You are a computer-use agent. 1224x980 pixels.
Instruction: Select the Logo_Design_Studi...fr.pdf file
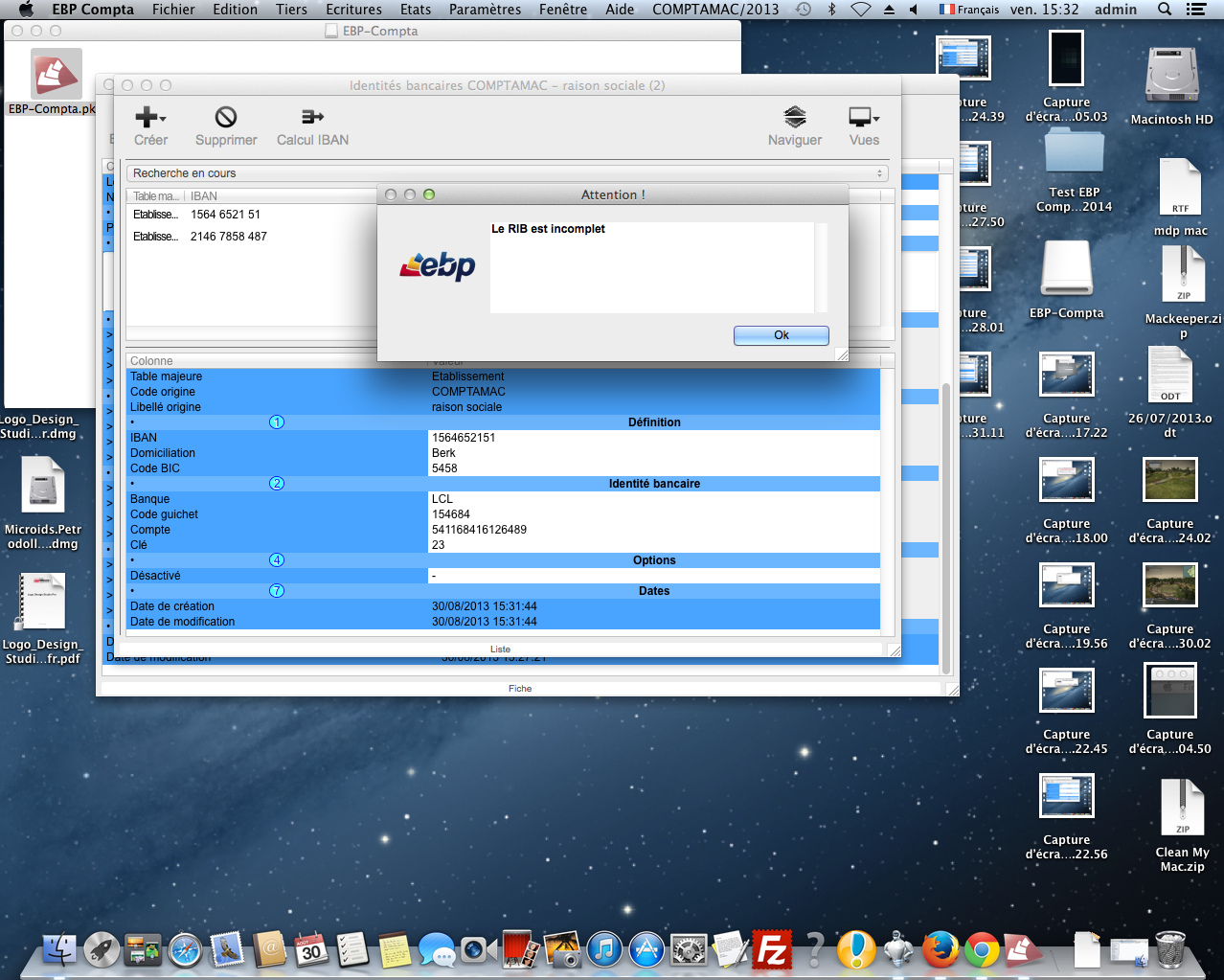coord(42,602)
